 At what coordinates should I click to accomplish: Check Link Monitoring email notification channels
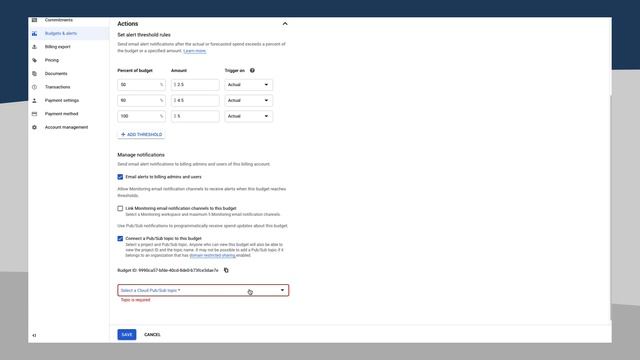(120, 209)
